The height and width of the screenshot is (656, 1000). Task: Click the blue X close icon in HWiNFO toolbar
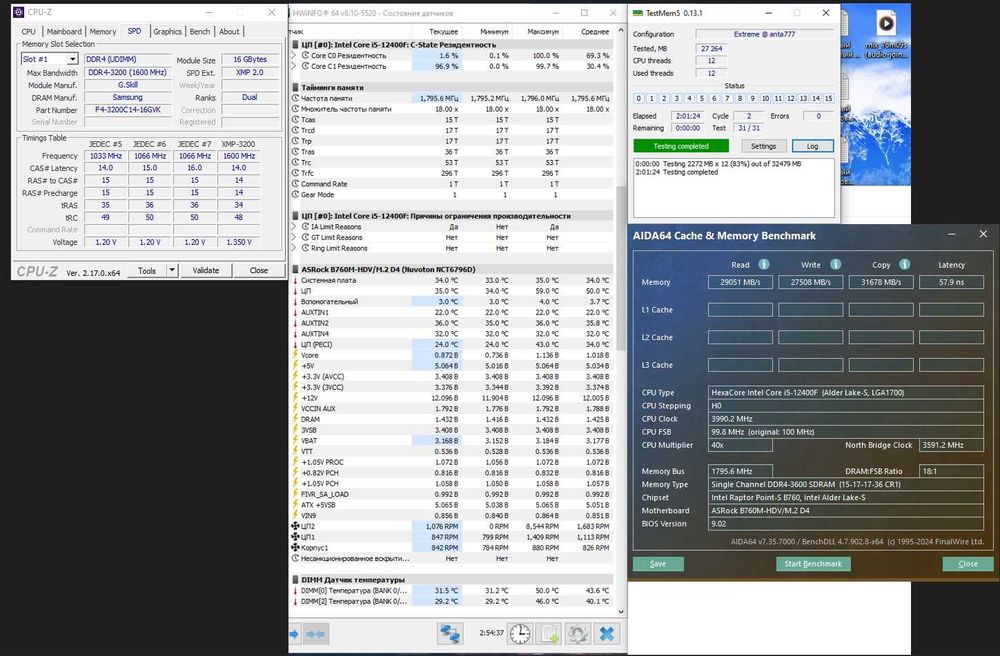coord(607,634)
